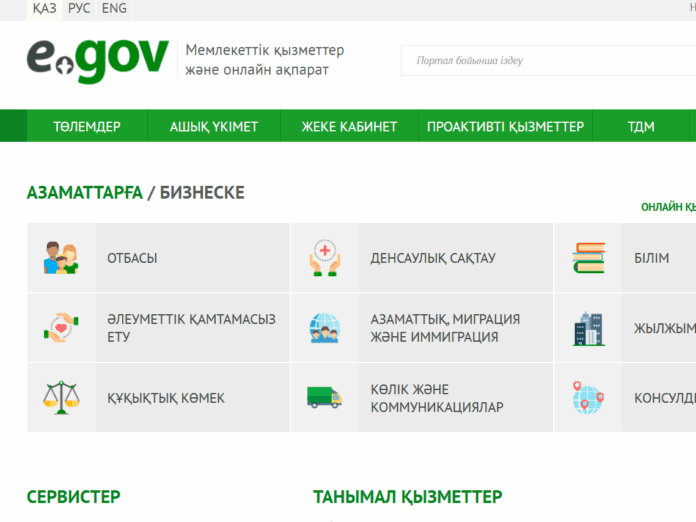
Task: Click the family icon beside Отбасы
Action: point(61,258)
